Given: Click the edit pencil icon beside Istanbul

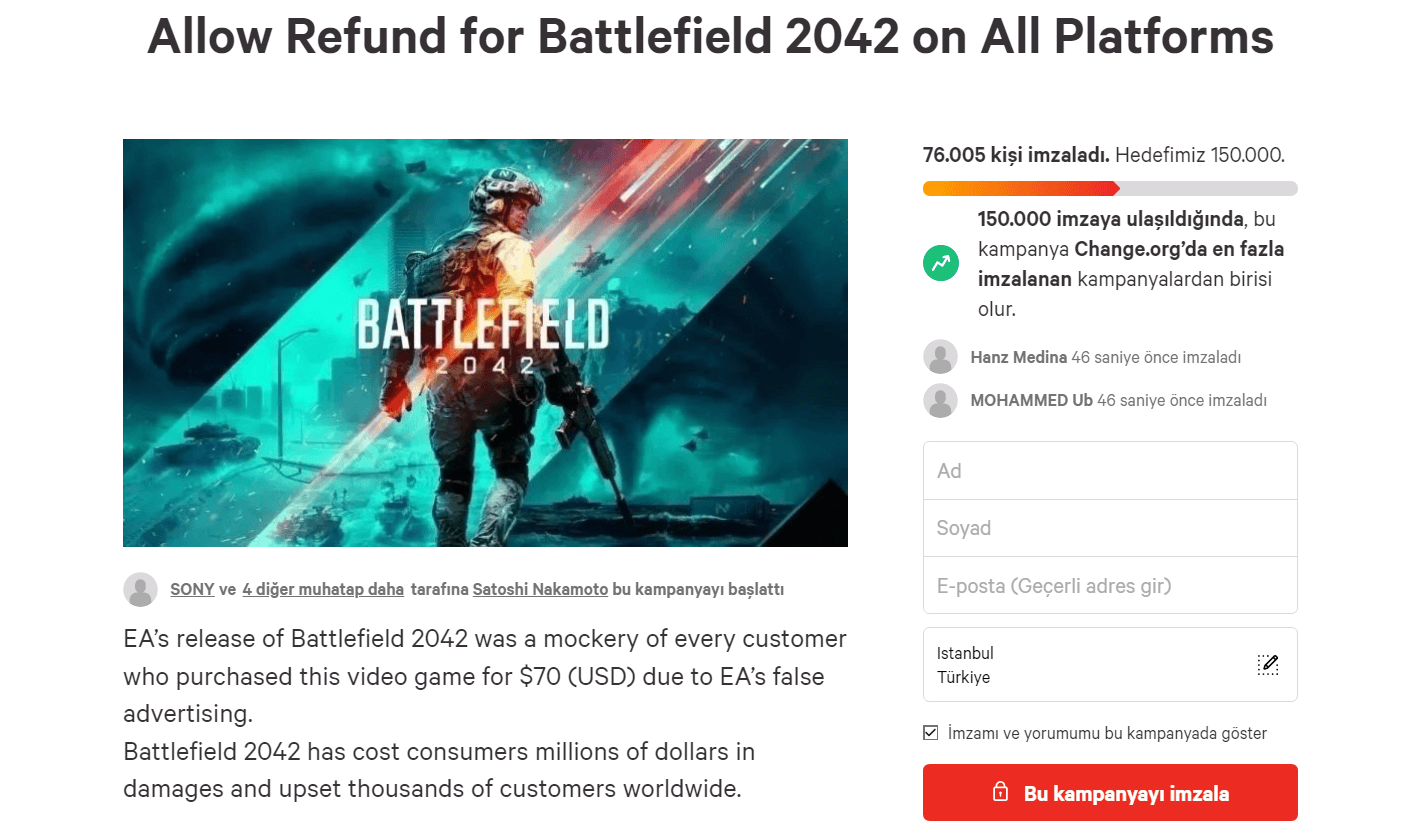Looking at the screenshot, I should click(1268, 665).
